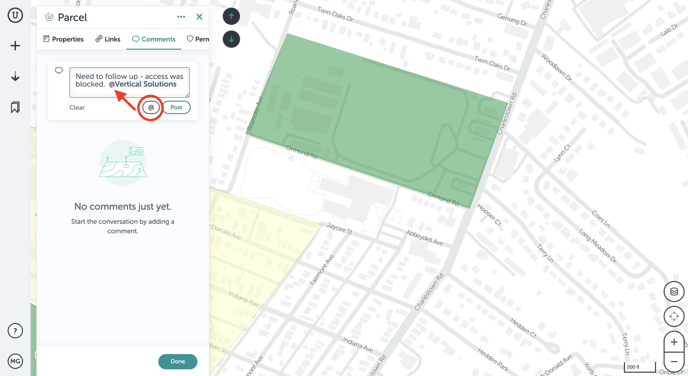Zoom in the map with the plus control
Viewport: 688px width, 376px height.
click(674, 342)
